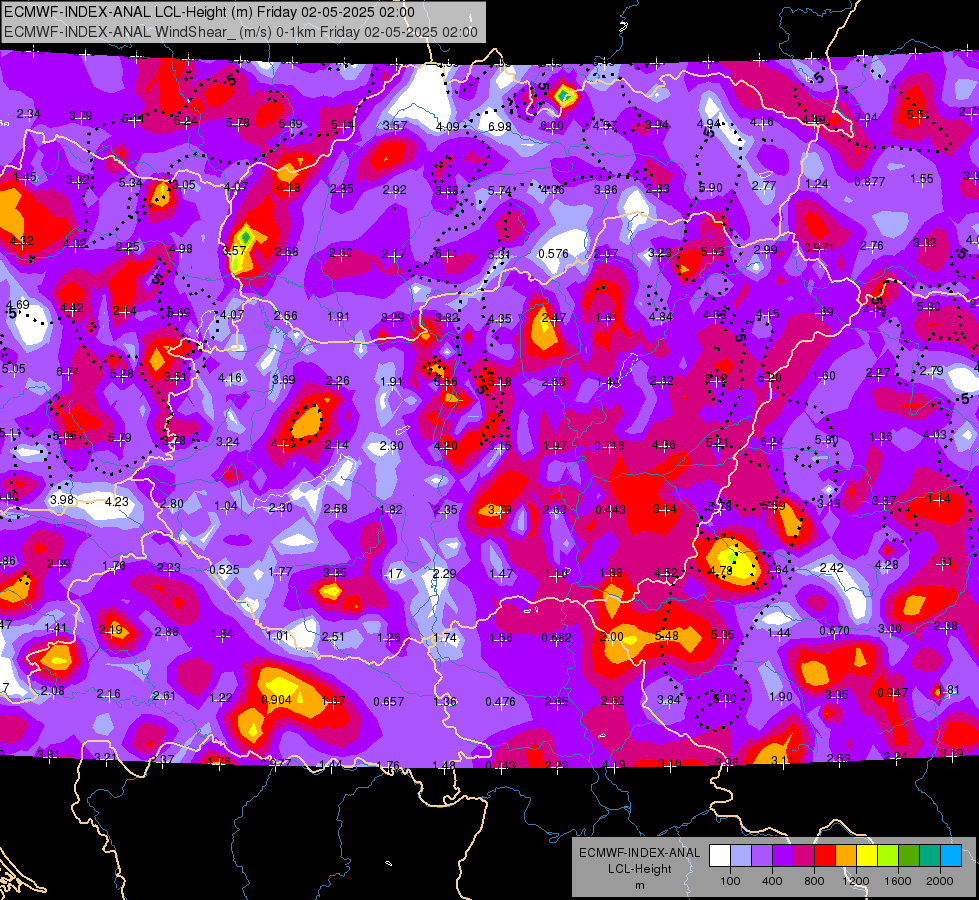Image resolution: width=979 pixels, height=900 pixels.
Task: Click the wind shear value 5.48
Action: click(x=667, y=635)
